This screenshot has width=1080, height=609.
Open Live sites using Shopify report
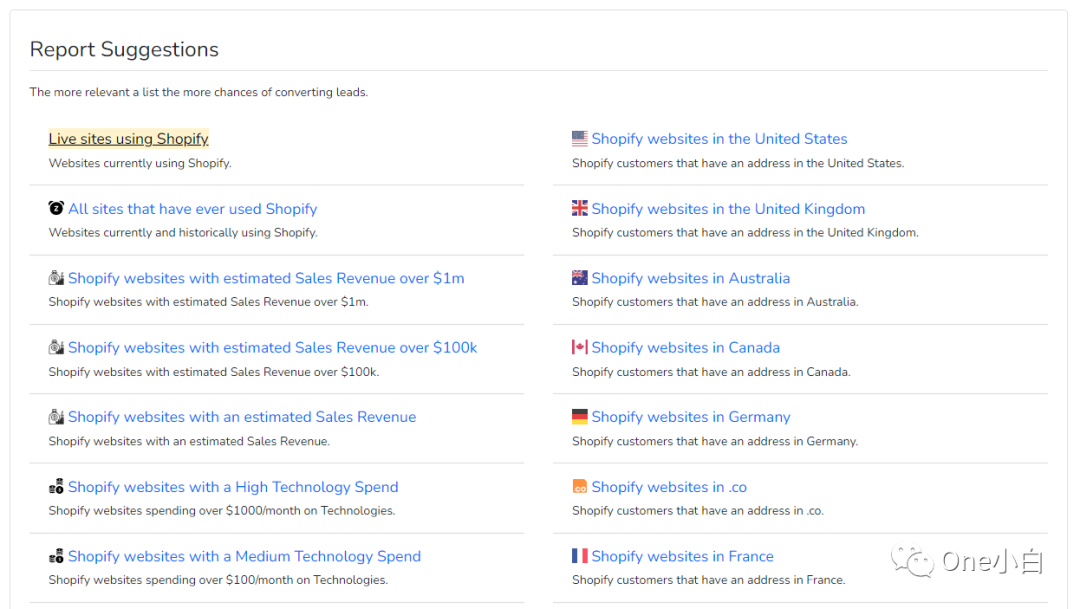[x=129, y=139]
